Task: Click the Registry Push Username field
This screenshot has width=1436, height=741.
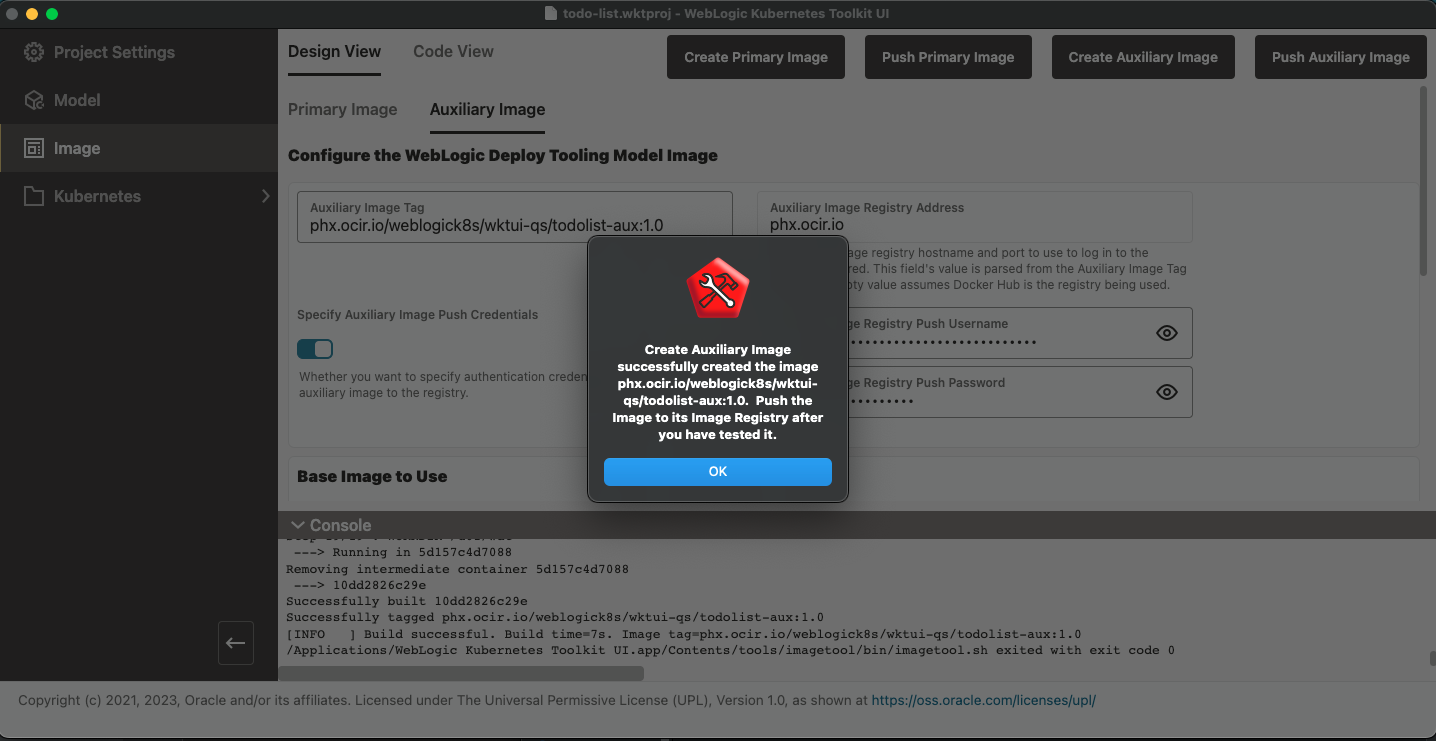Action: 975,333
